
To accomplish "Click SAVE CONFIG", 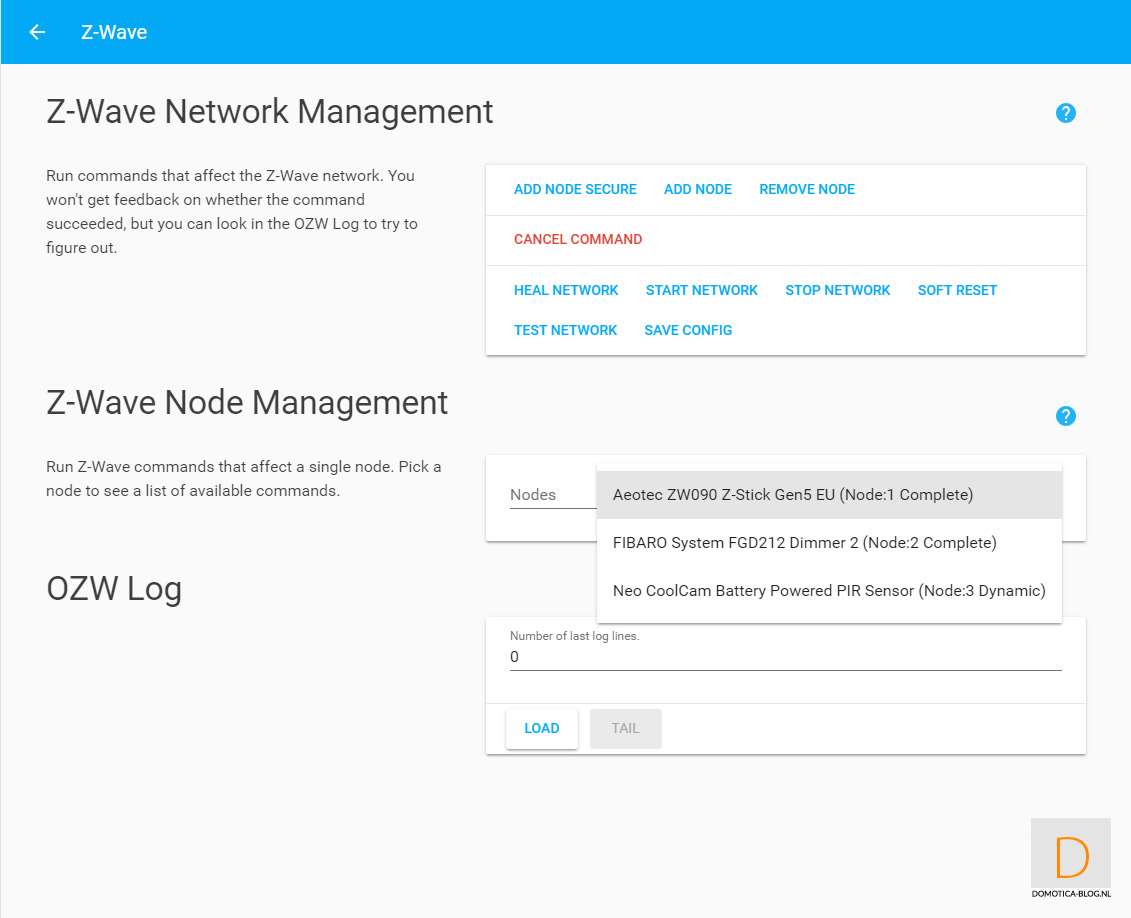I will 688,330.
